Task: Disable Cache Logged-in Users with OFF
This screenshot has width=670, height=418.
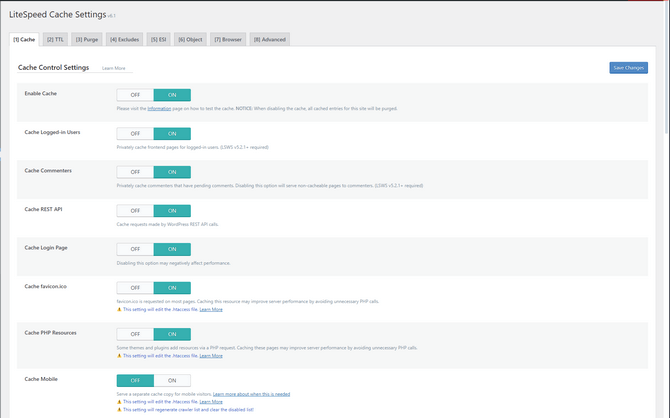Action: [135, 133]
